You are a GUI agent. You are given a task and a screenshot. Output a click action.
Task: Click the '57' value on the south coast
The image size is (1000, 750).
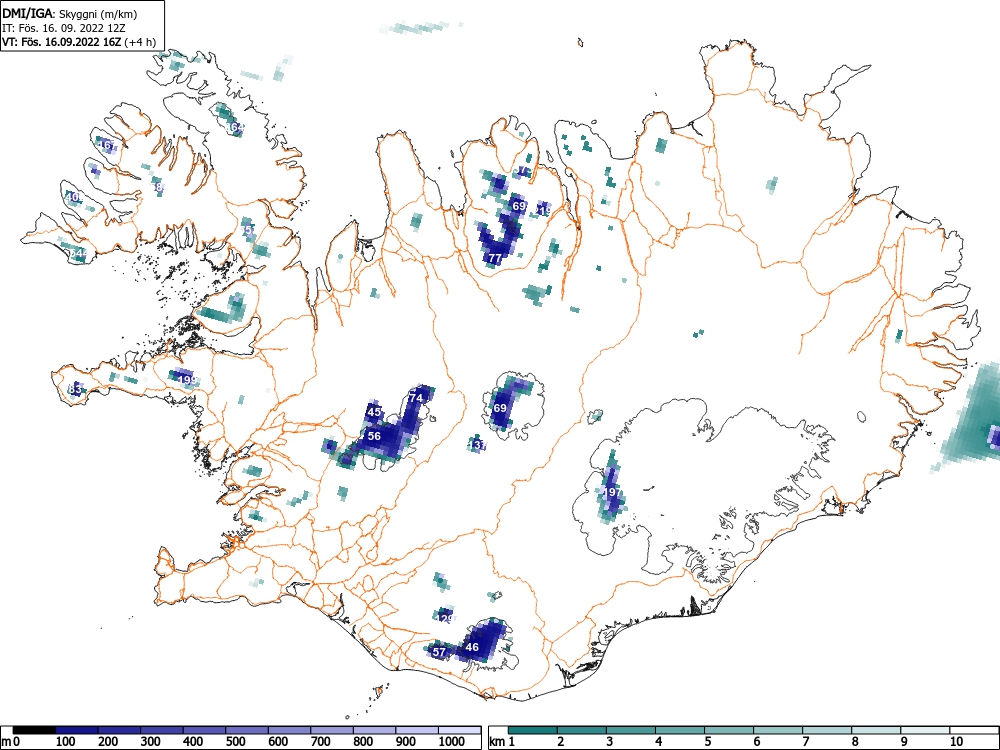pyautogui.click(x=439, y=652)
